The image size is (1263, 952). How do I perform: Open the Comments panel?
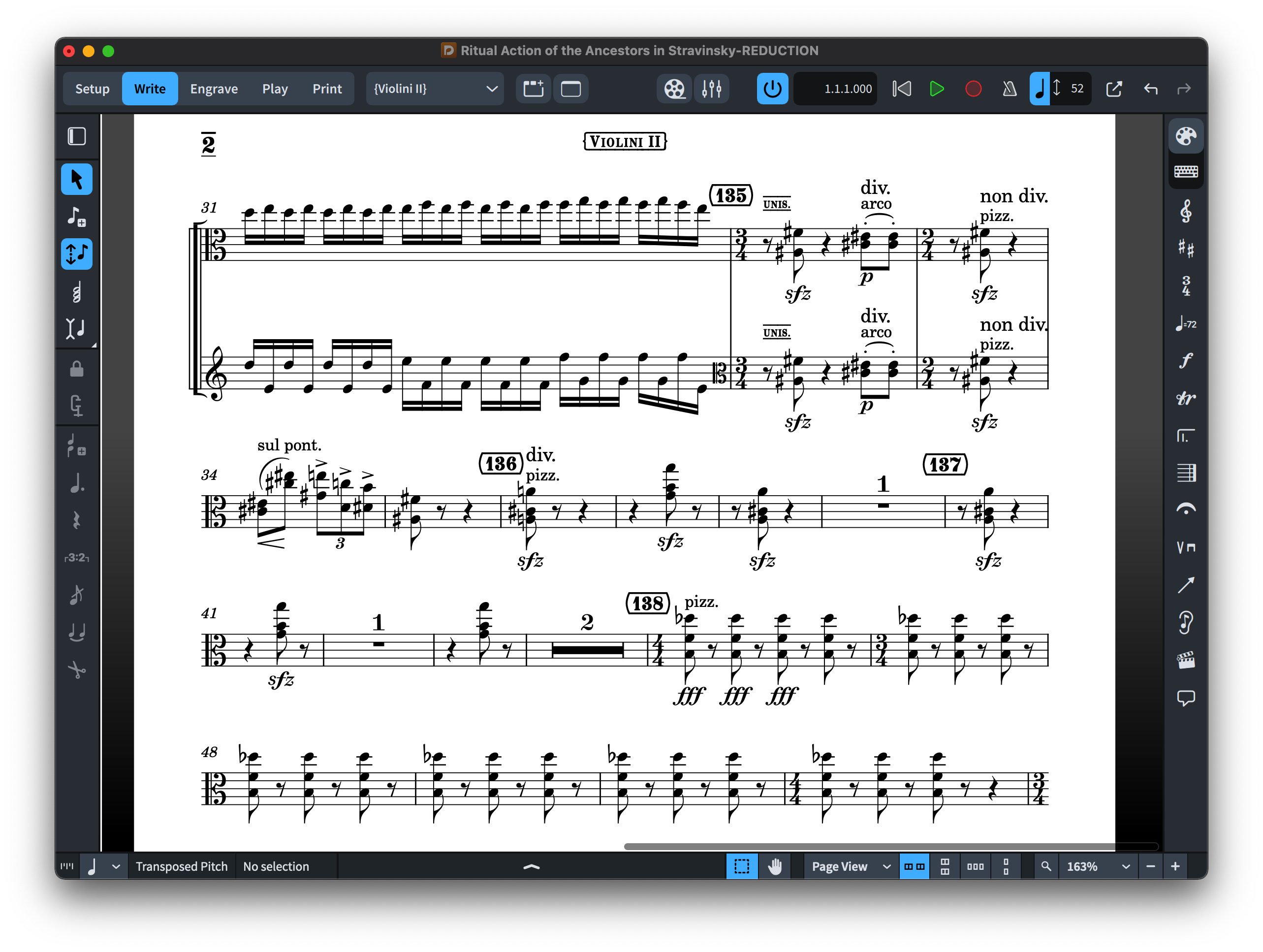click(x=1186, y=698)
